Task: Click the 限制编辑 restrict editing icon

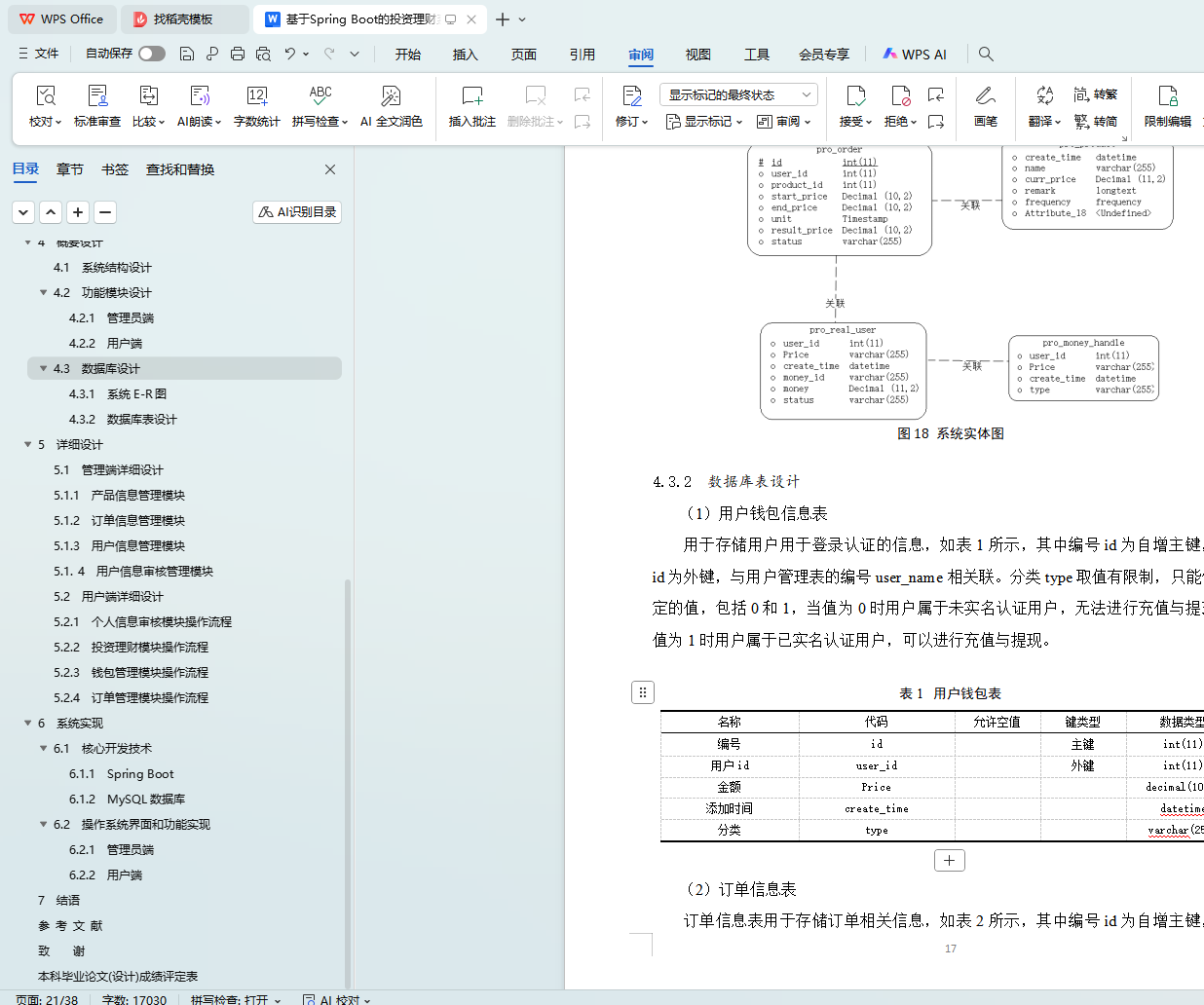Action: pos(1167,96)
